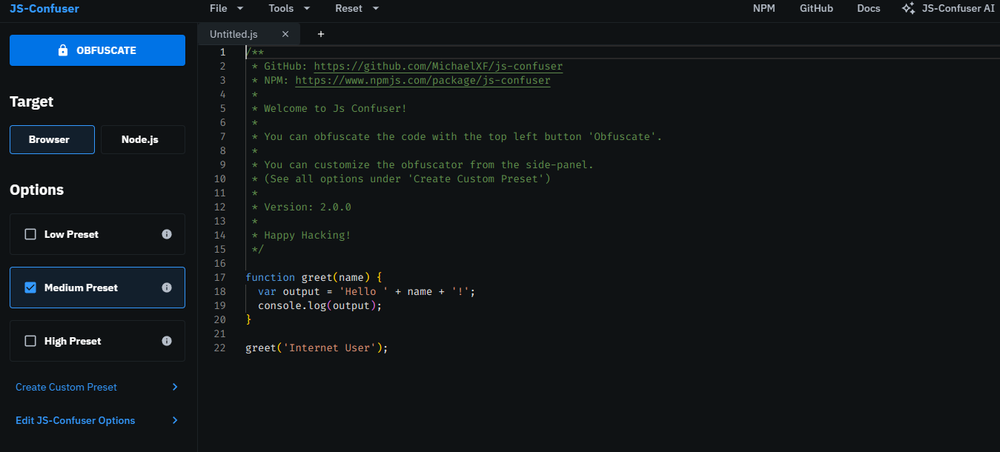
Task: Click the 'Internet User' string in code
Action: [x=332, y=347]
